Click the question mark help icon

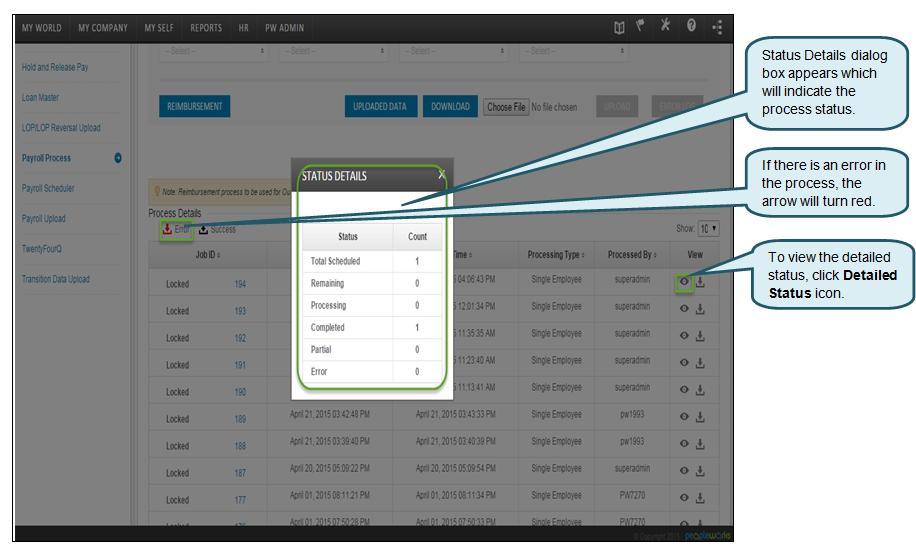click(x=691, y=27)
